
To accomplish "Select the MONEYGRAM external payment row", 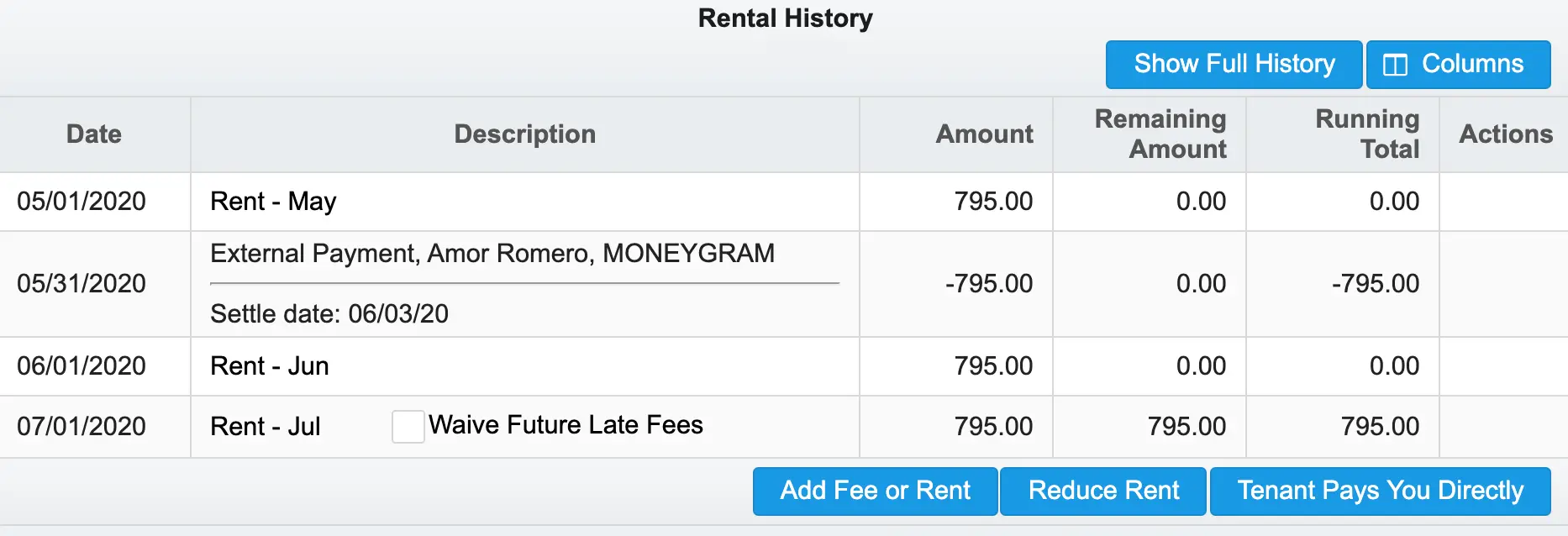I will point(492,254).
